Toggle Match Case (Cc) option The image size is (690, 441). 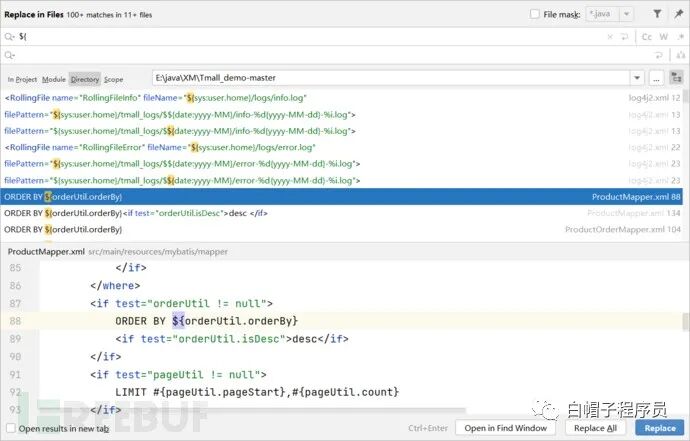[647, 37]
